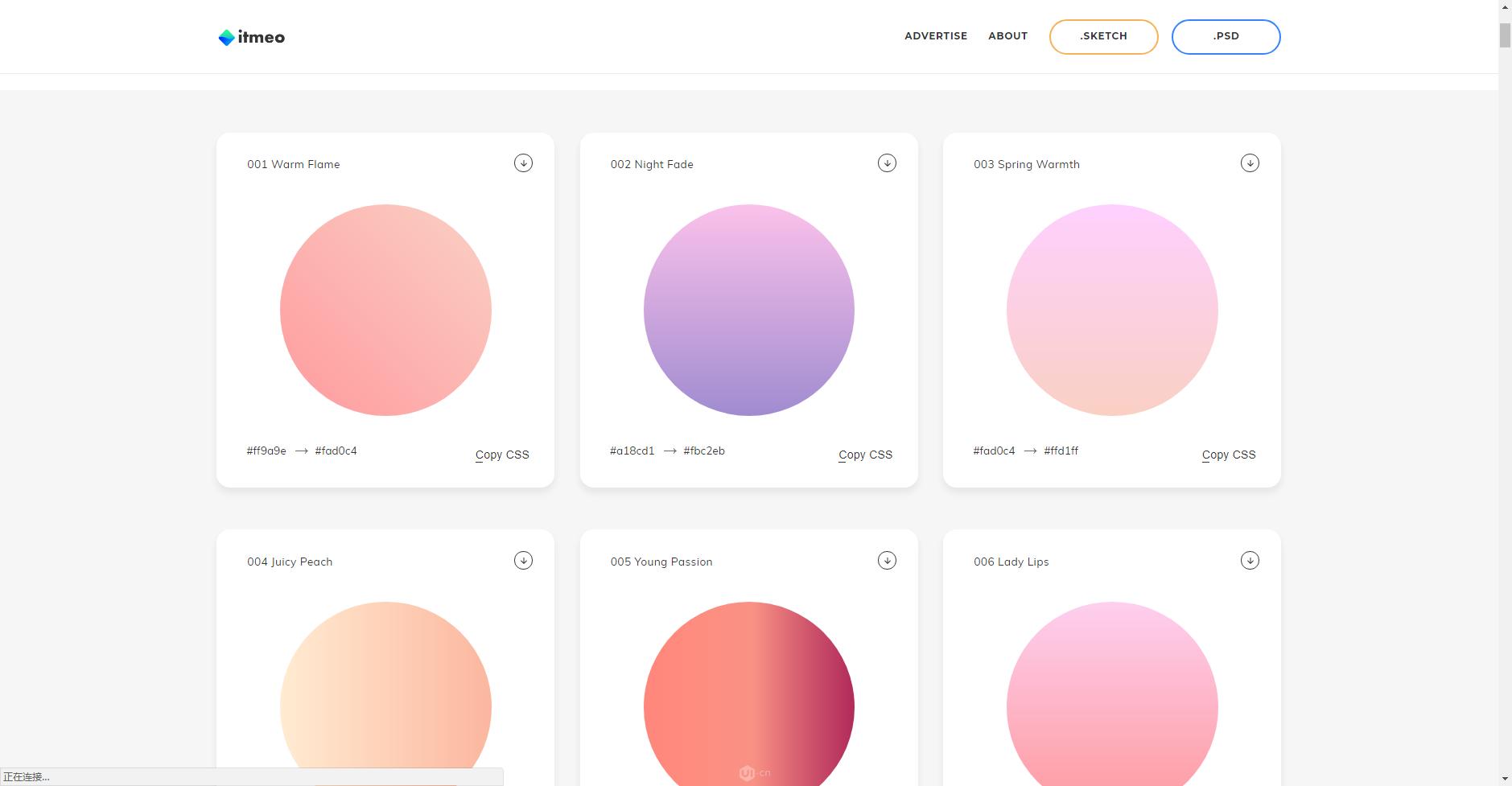Select the Spring Warmth gradient circle
This screenshot has width=1512, height=786.
click(x=1112, y=310)
